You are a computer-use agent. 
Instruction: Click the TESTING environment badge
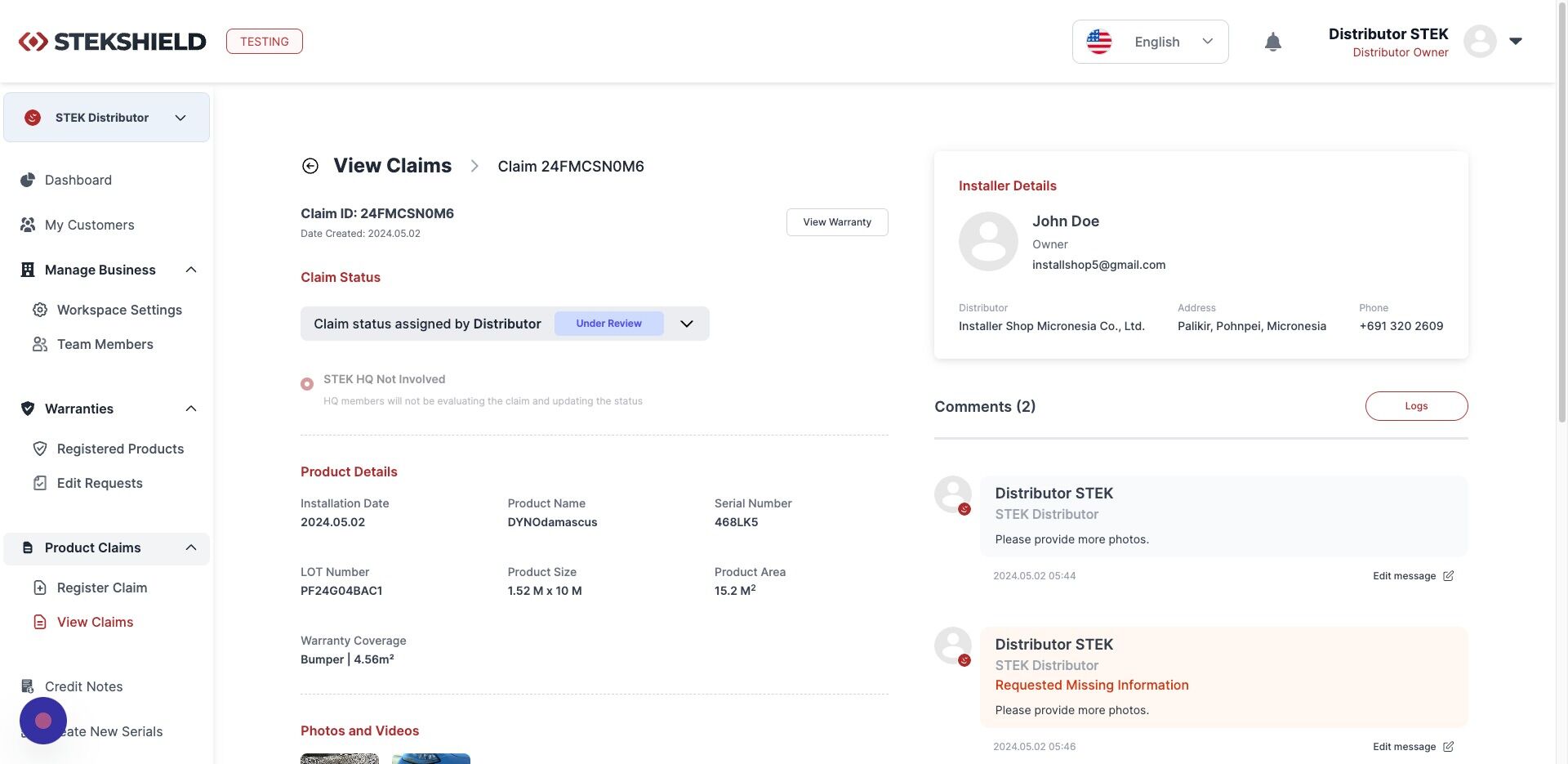click(x=265, y=42)
